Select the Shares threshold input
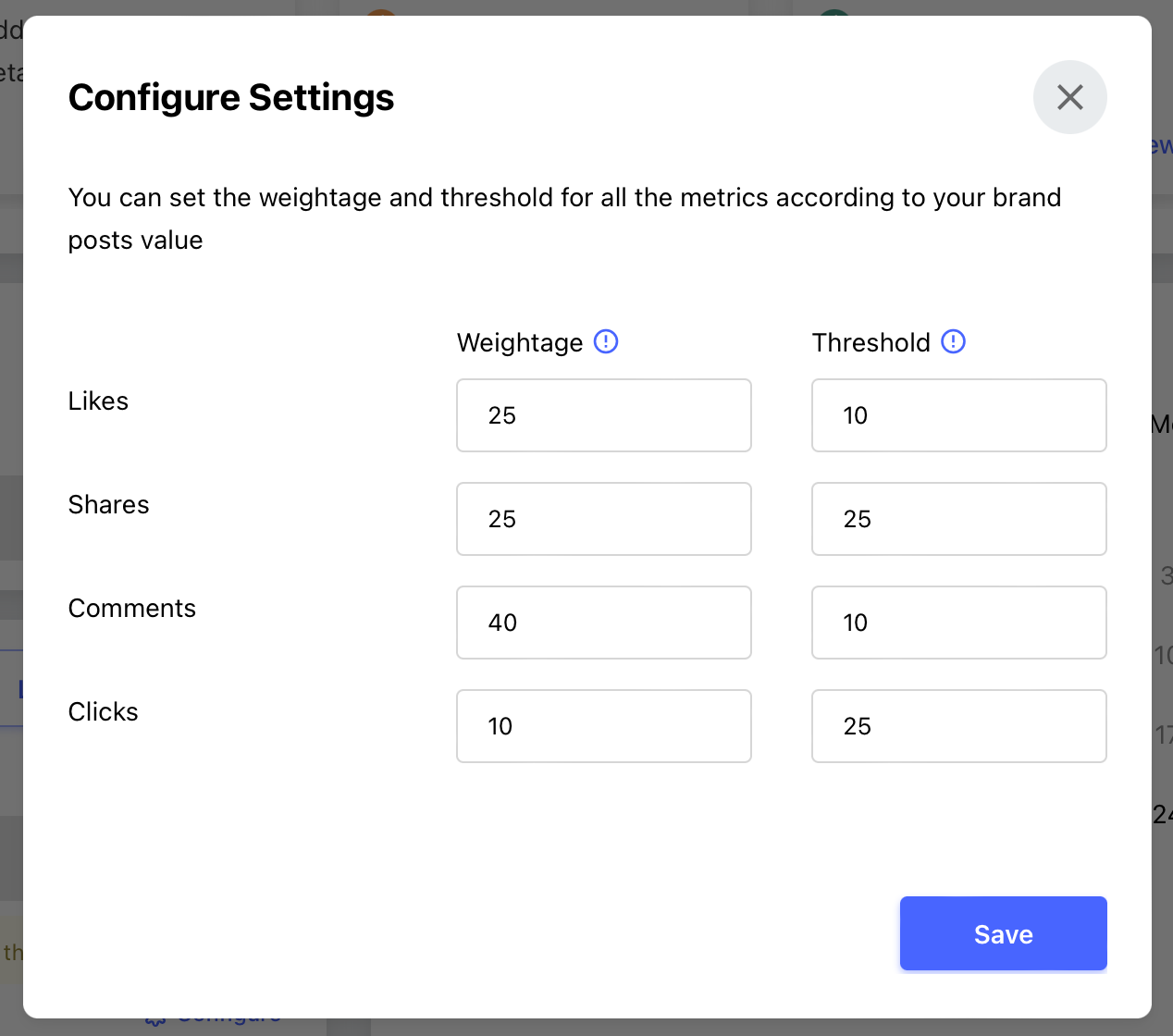The width and height of the screenshot is (1173, 1036). (959, 519)
